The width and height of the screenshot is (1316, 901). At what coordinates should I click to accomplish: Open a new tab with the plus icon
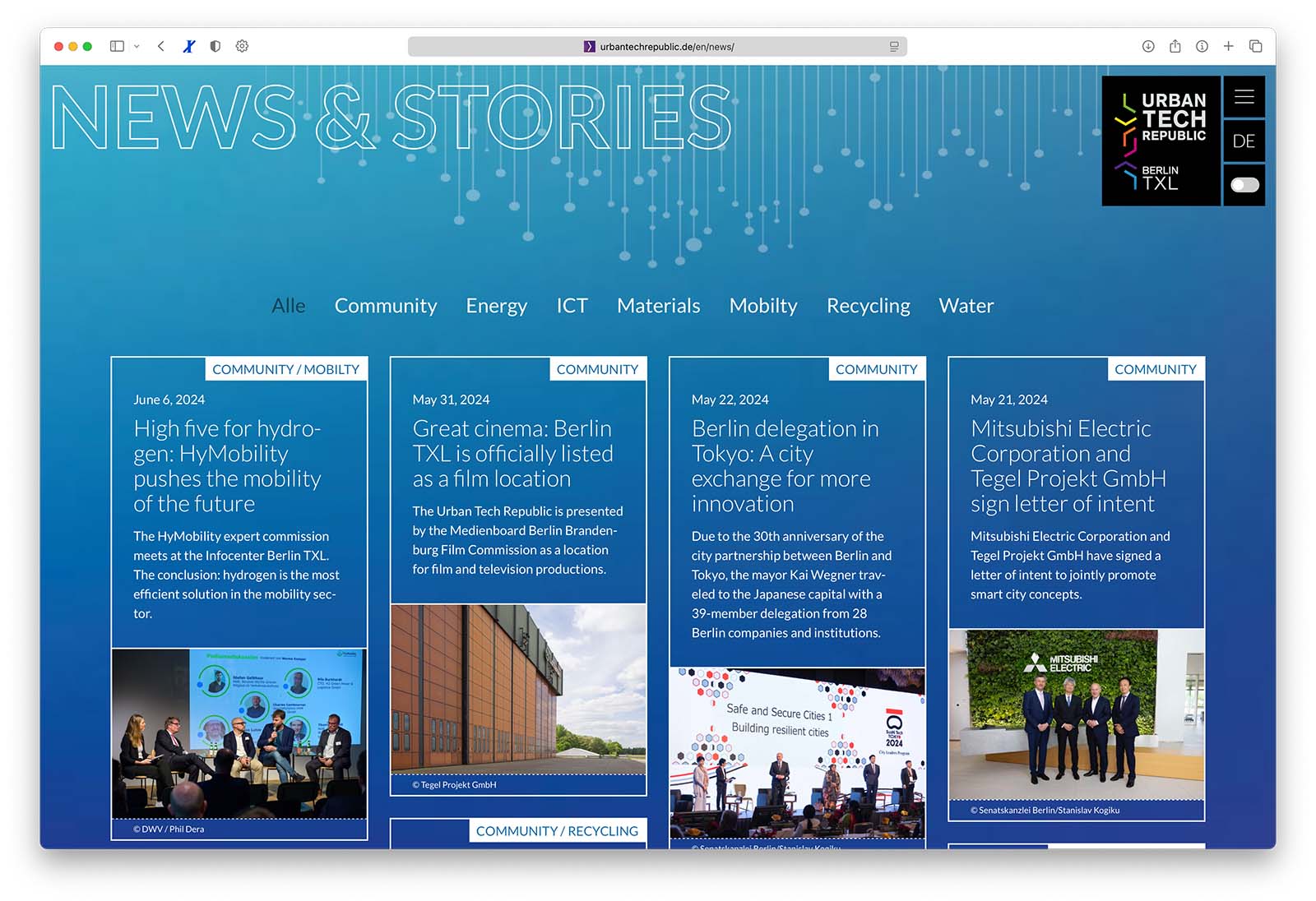pos(1229,46)
